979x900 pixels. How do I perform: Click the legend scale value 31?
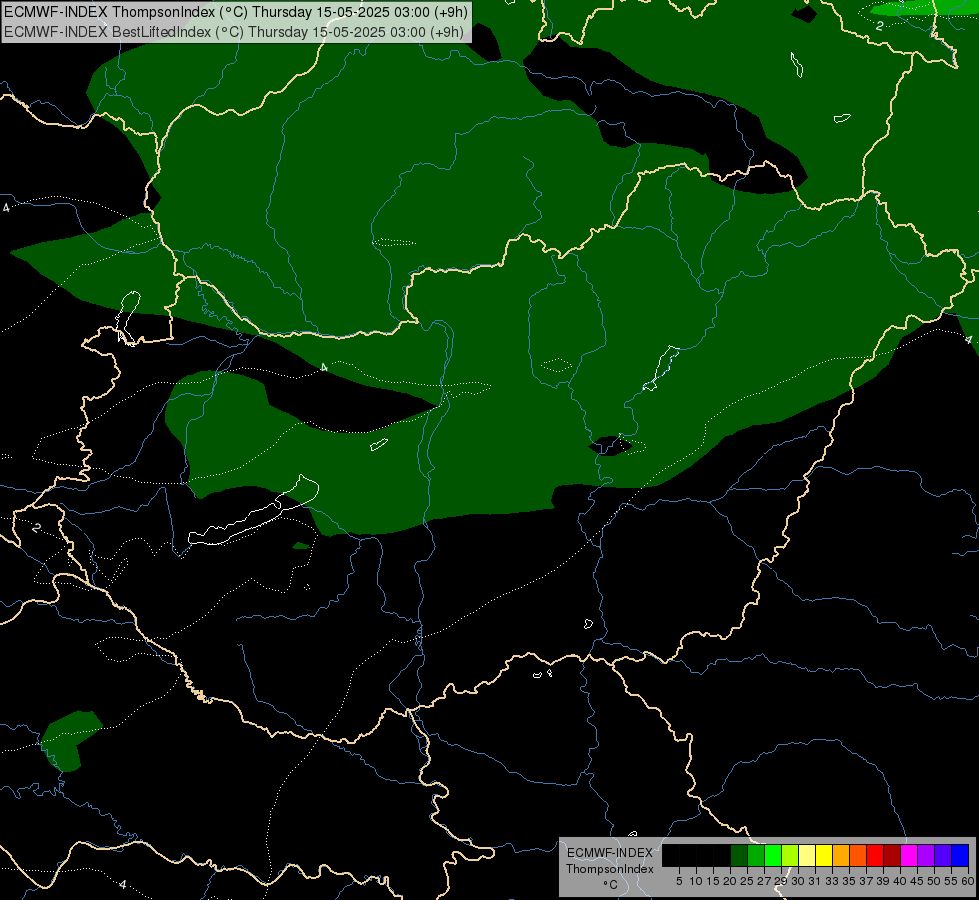[x=815, y=881]
